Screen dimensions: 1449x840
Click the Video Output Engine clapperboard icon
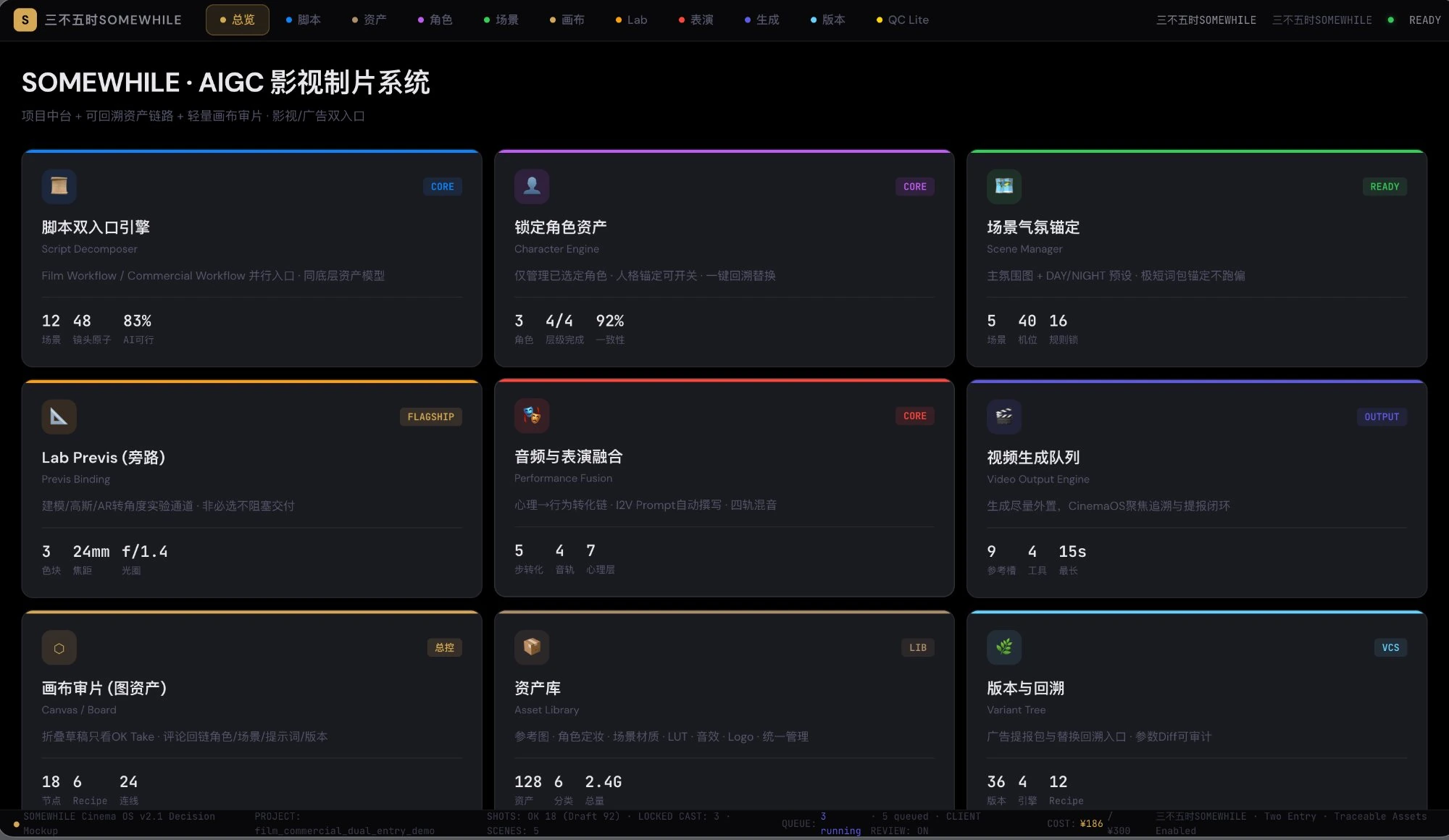click(1004, 416)
